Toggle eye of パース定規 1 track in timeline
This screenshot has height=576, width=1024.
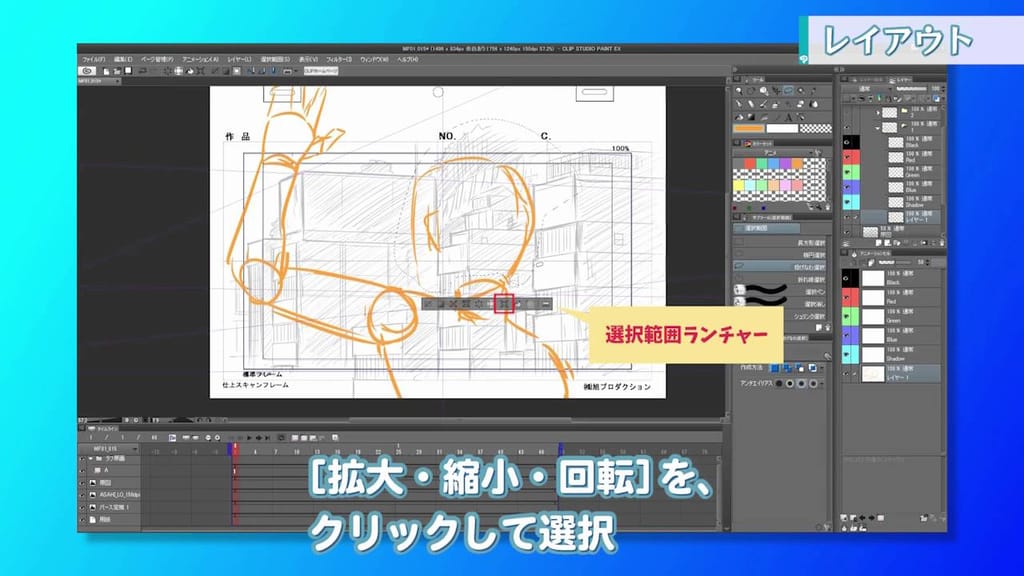[82, 507]
